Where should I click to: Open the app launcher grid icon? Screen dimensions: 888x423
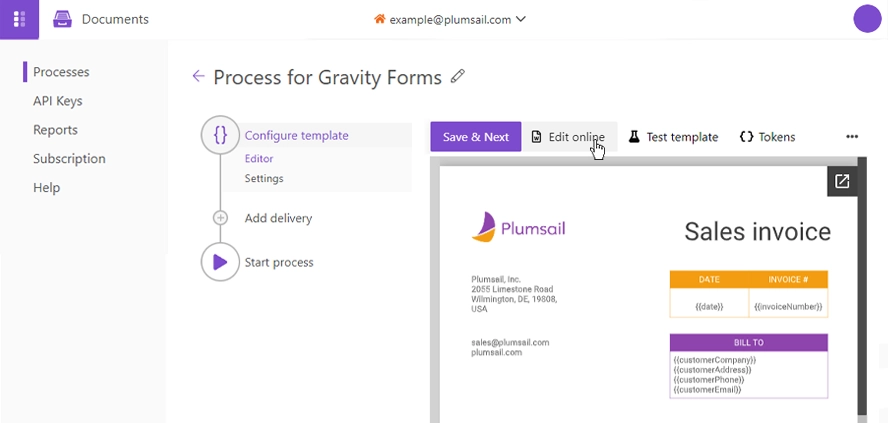tap(19, 19)
